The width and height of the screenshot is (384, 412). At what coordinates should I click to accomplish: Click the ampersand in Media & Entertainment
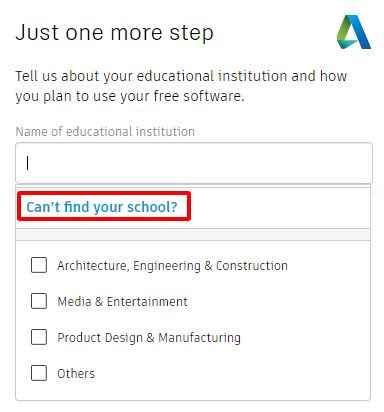pos(99,302)
